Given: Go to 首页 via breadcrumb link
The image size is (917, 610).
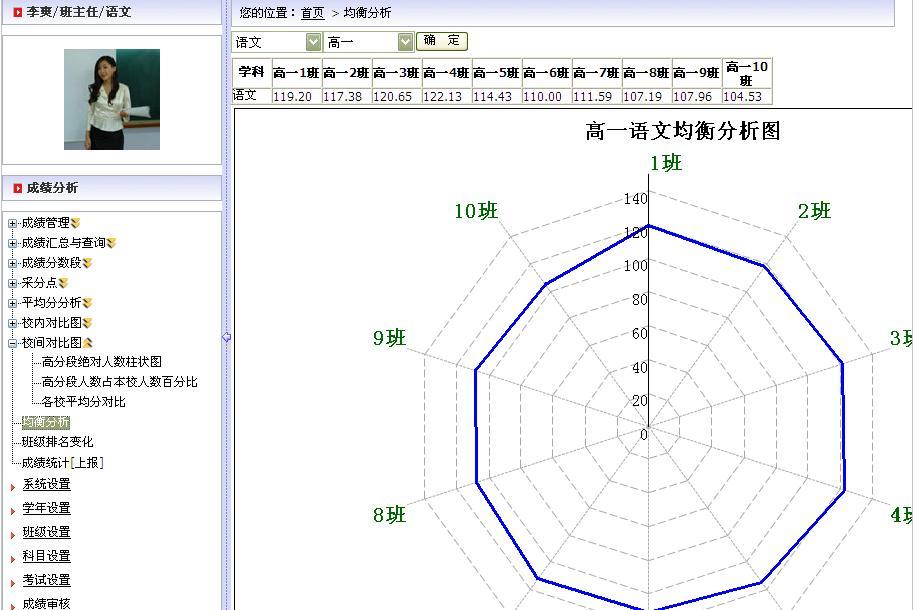Looking at the screenshot, I should point(312,13).
